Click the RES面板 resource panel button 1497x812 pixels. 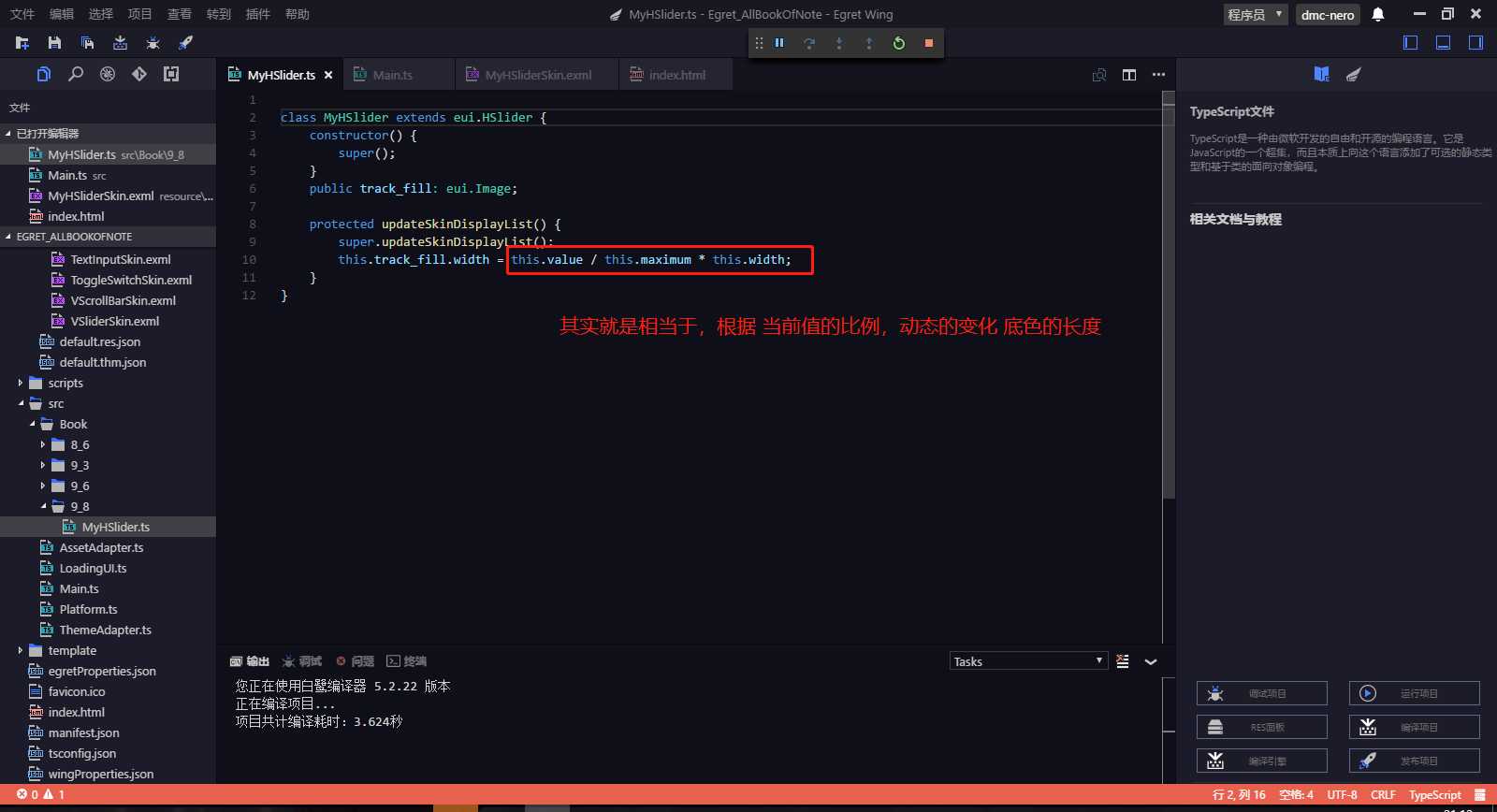[x=1261, y=727]
